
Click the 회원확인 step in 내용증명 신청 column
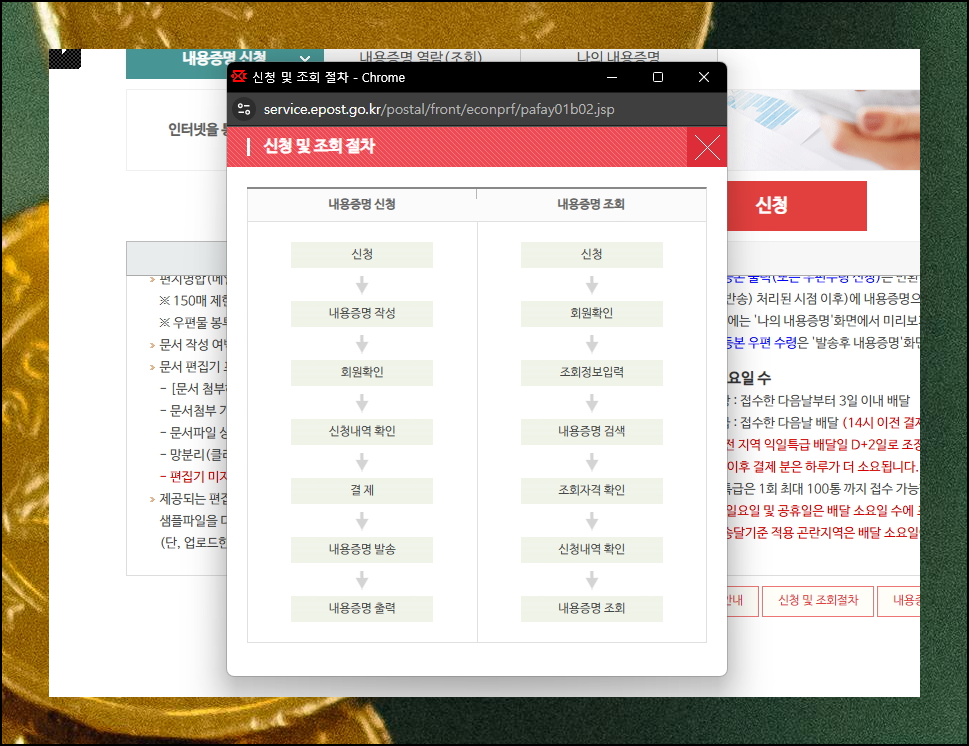pos(362,373)
